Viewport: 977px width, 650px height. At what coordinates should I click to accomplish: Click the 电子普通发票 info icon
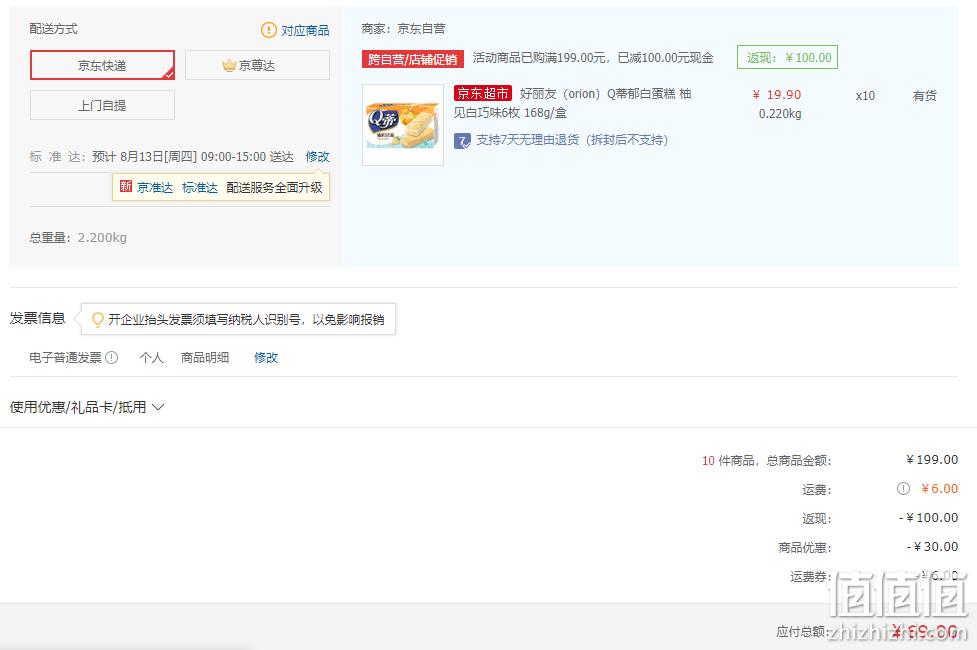[x=112, y=358]
